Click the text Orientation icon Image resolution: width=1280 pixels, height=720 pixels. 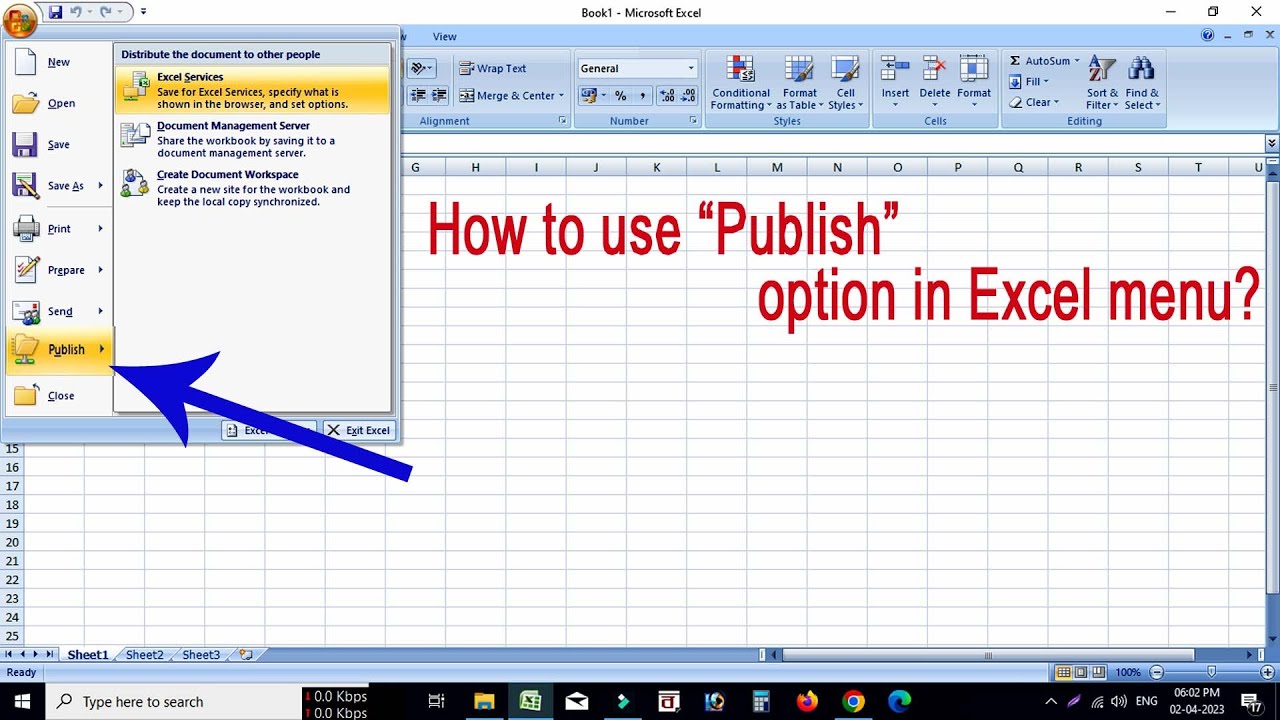pyautogui.click(x=423, y=68)
